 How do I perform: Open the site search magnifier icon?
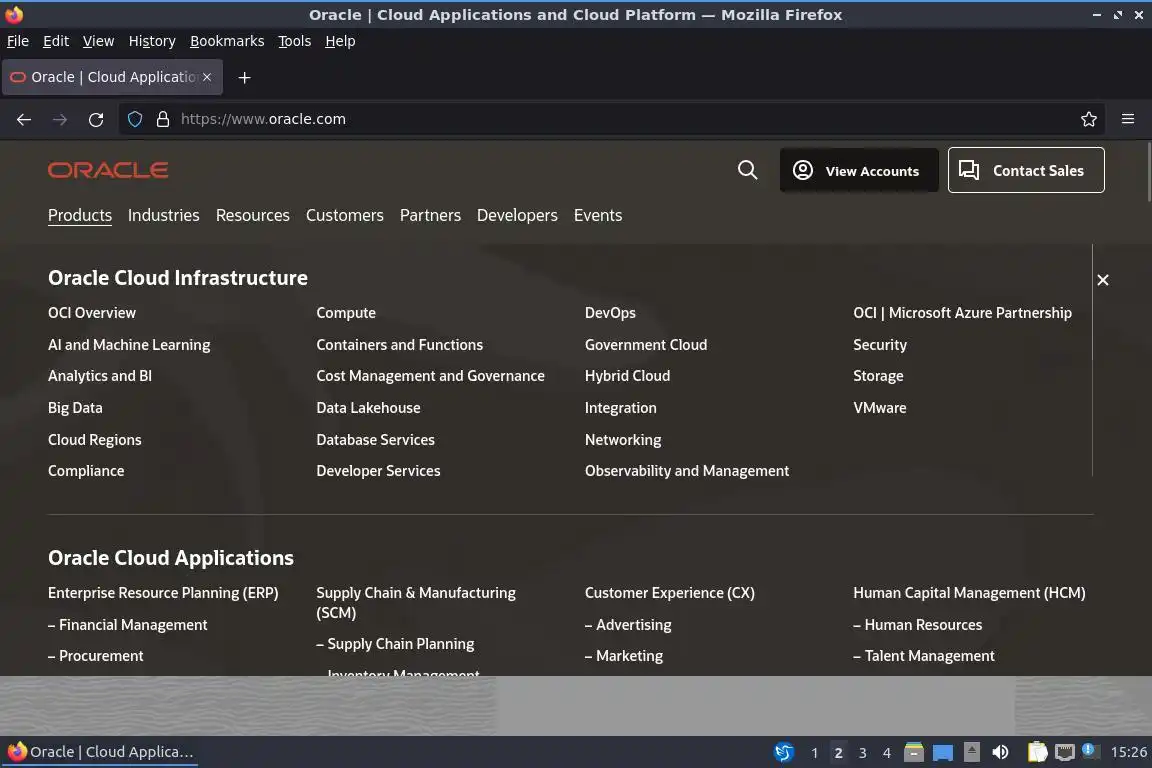coord(747,170)
